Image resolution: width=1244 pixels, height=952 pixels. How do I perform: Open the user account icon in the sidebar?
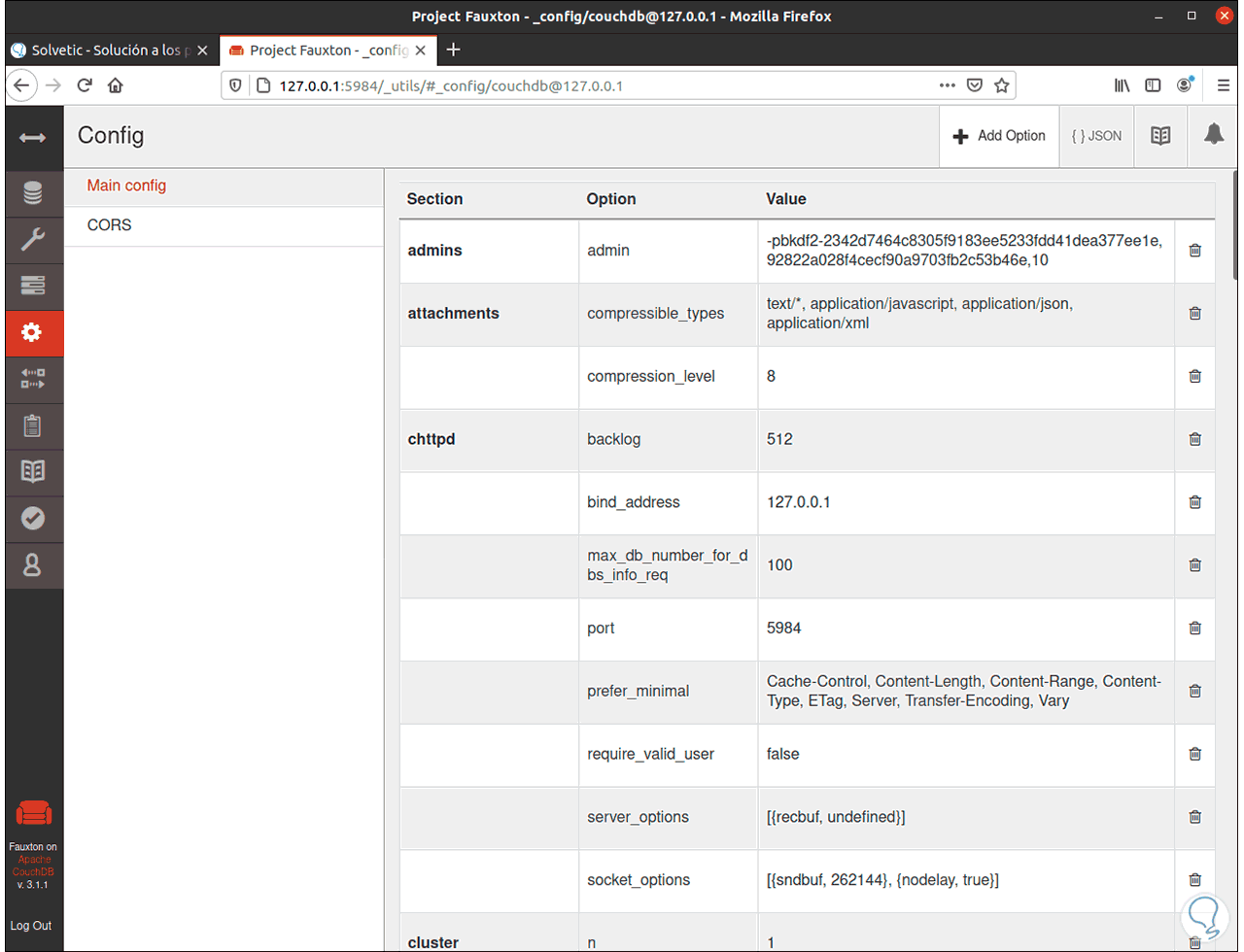(x=33, y=565)
